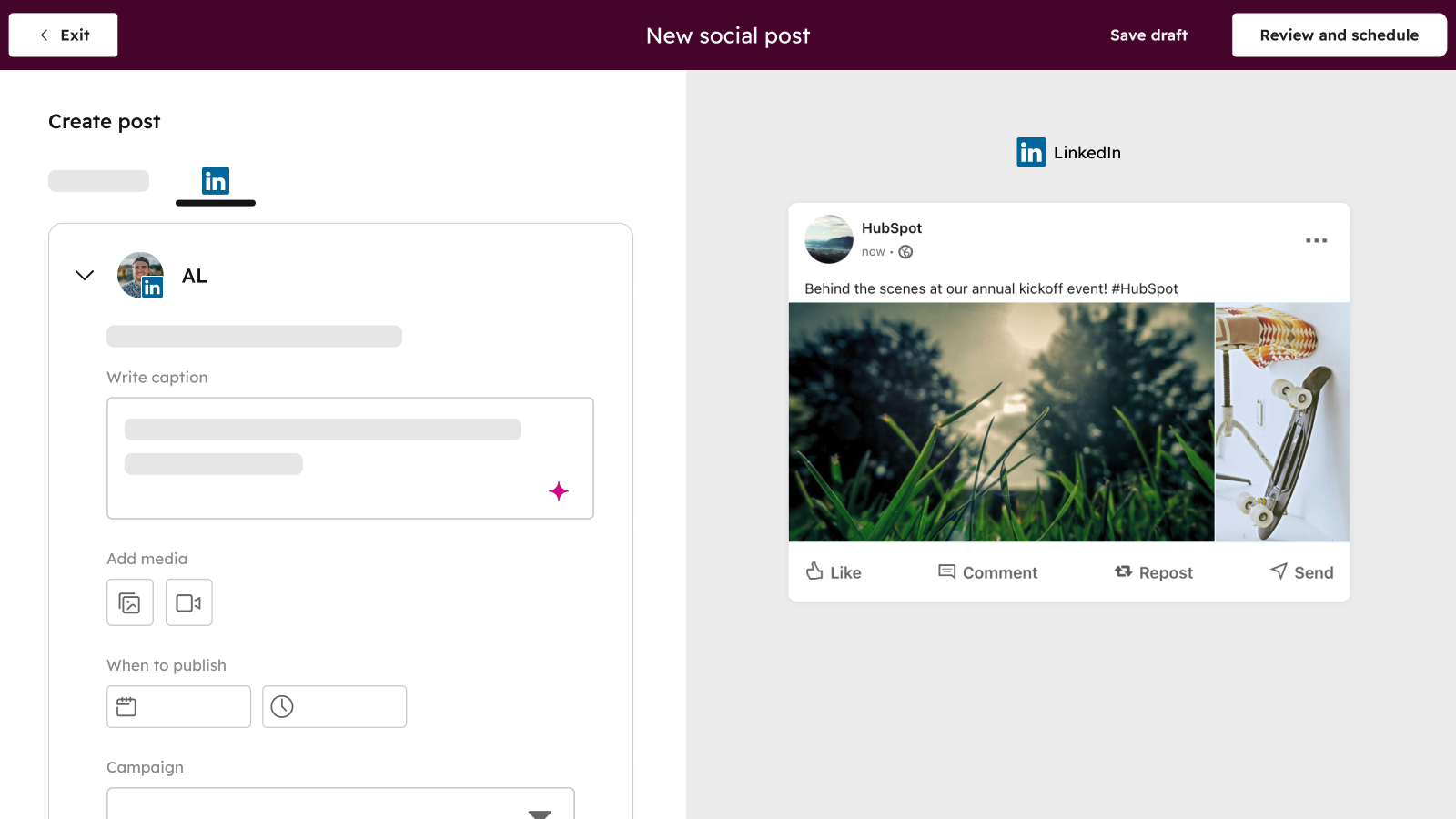The image size is (1456, 819).
Task: Click the Create post heading
Action: pyautogui.click(x=105, y=122)
